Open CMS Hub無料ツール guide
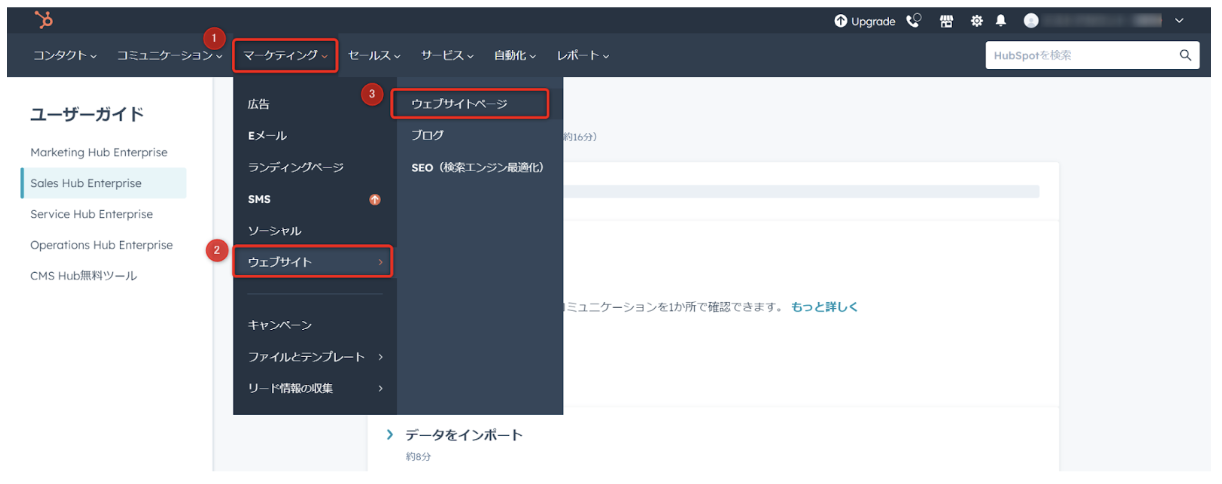 coord(84,276)
